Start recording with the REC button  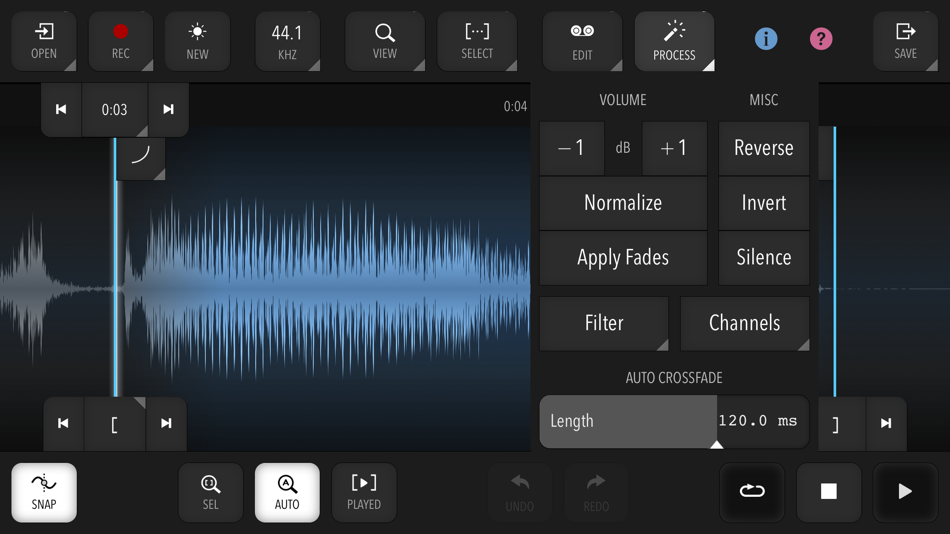pos(121,41)
